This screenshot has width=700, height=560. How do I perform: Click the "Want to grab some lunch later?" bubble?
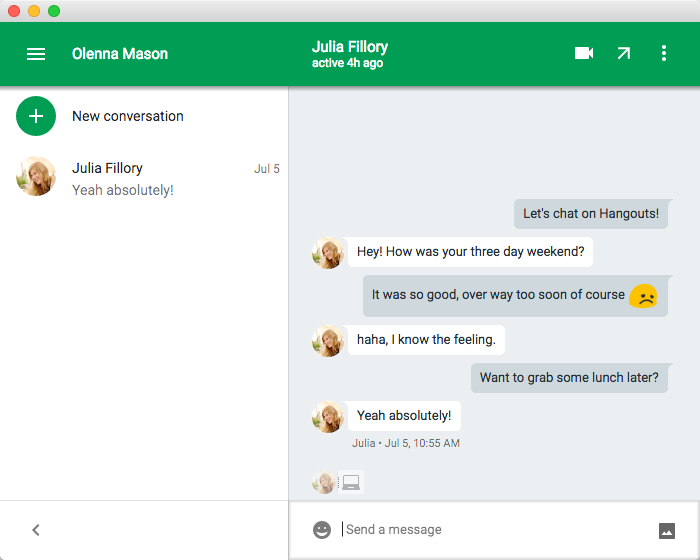tap(569, 378)
